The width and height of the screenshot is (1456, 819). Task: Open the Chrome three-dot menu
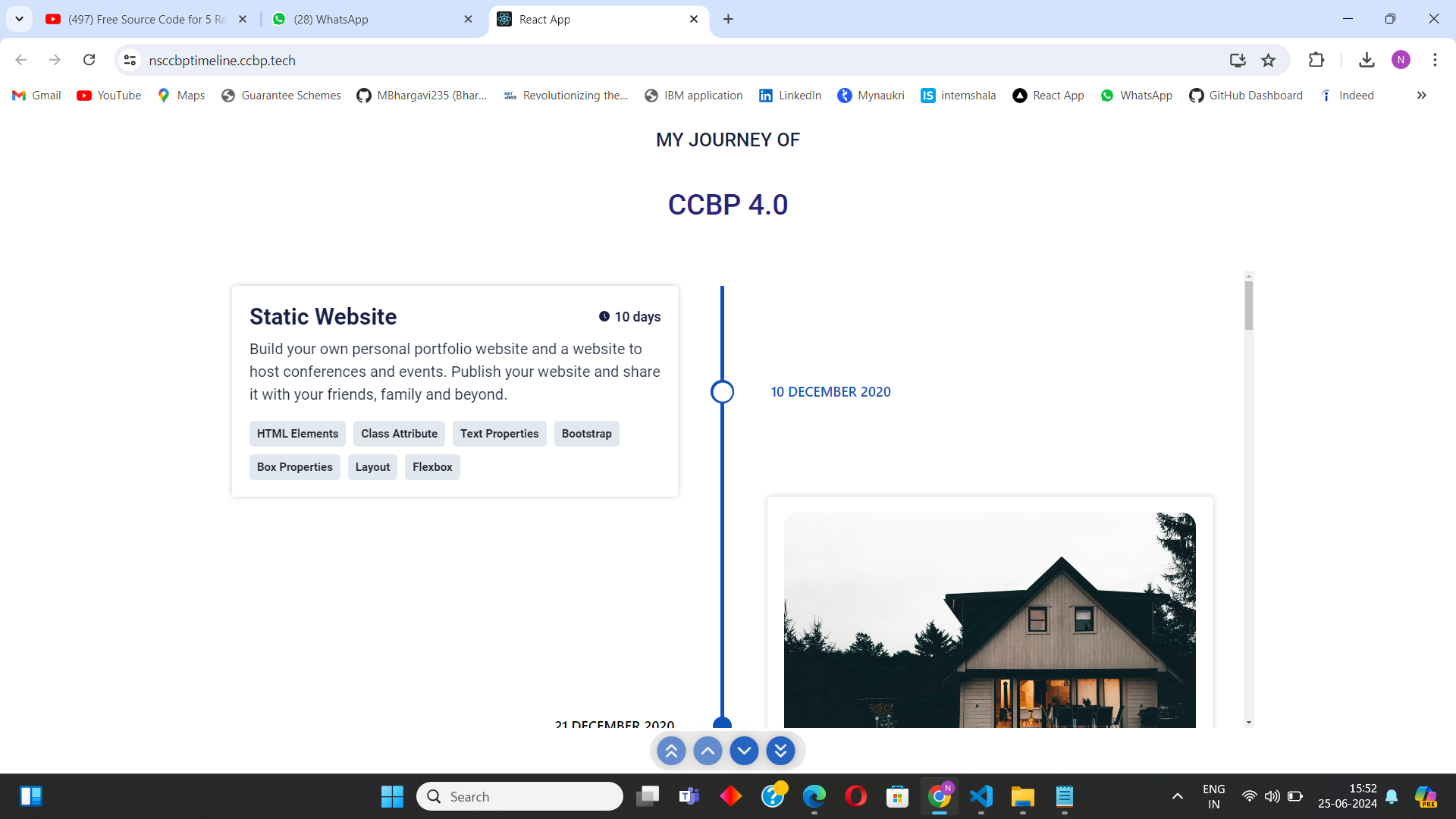click(x=1435, y=60)
